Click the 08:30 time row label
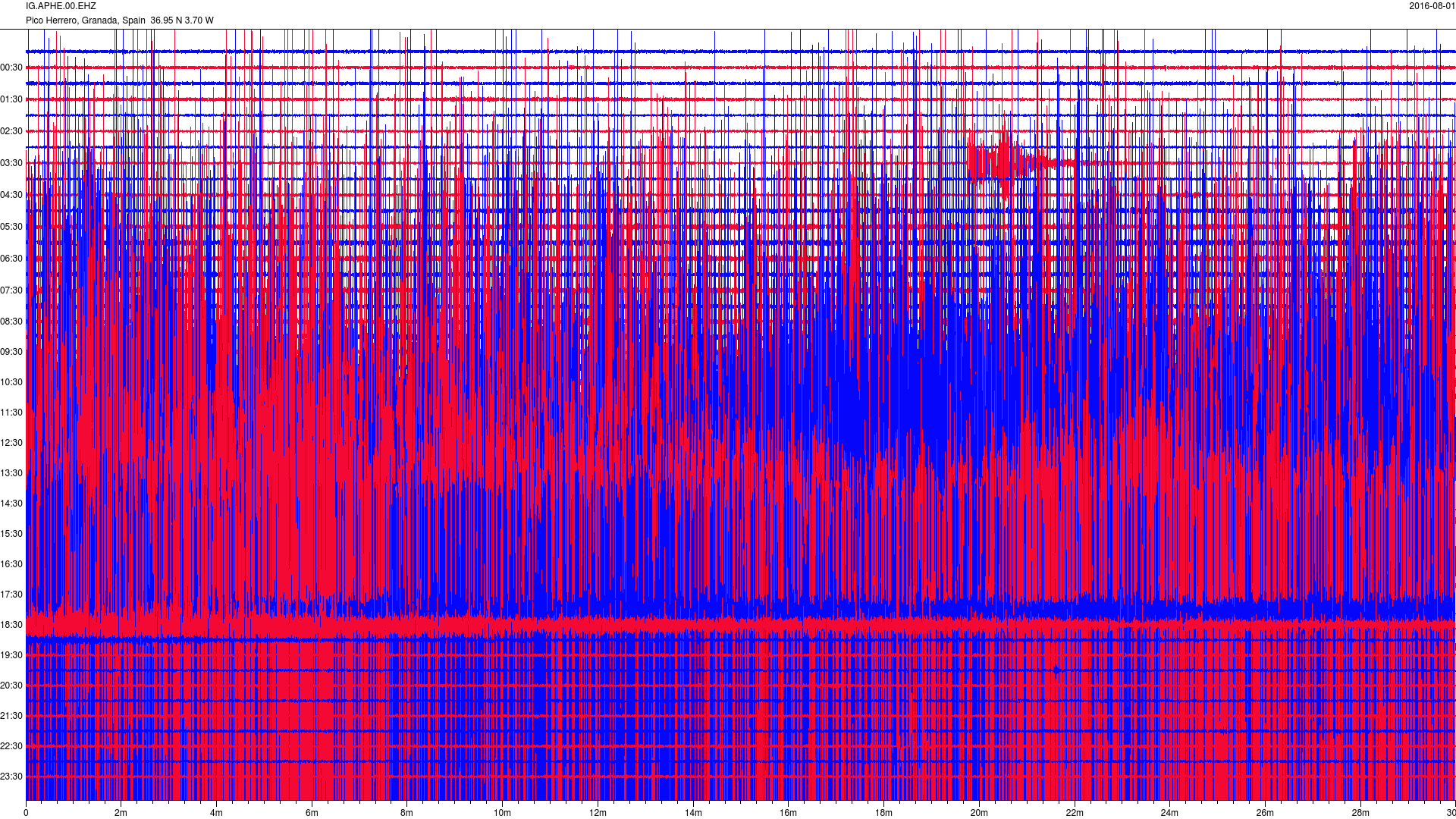 tap(11, 322)
